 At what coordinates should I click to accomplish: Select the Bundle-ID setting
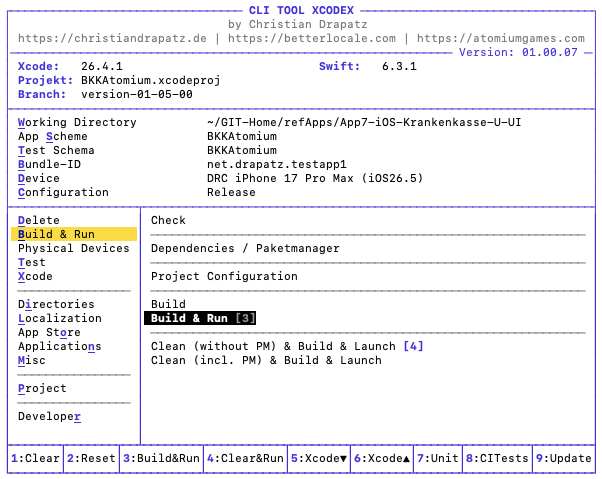pos(49,164)
